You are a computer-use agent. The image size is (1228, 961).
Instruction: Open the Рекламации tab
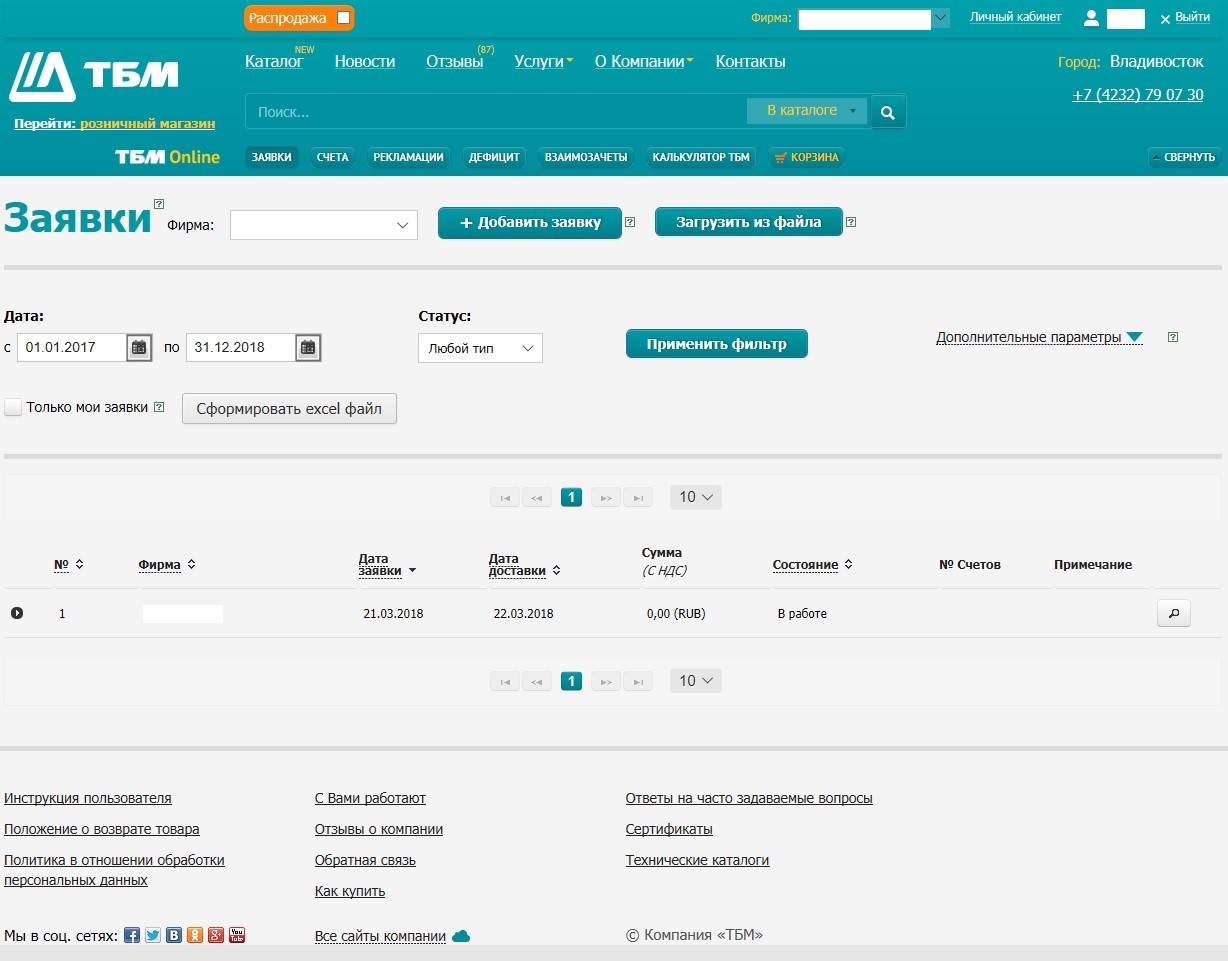pos(407,157)
